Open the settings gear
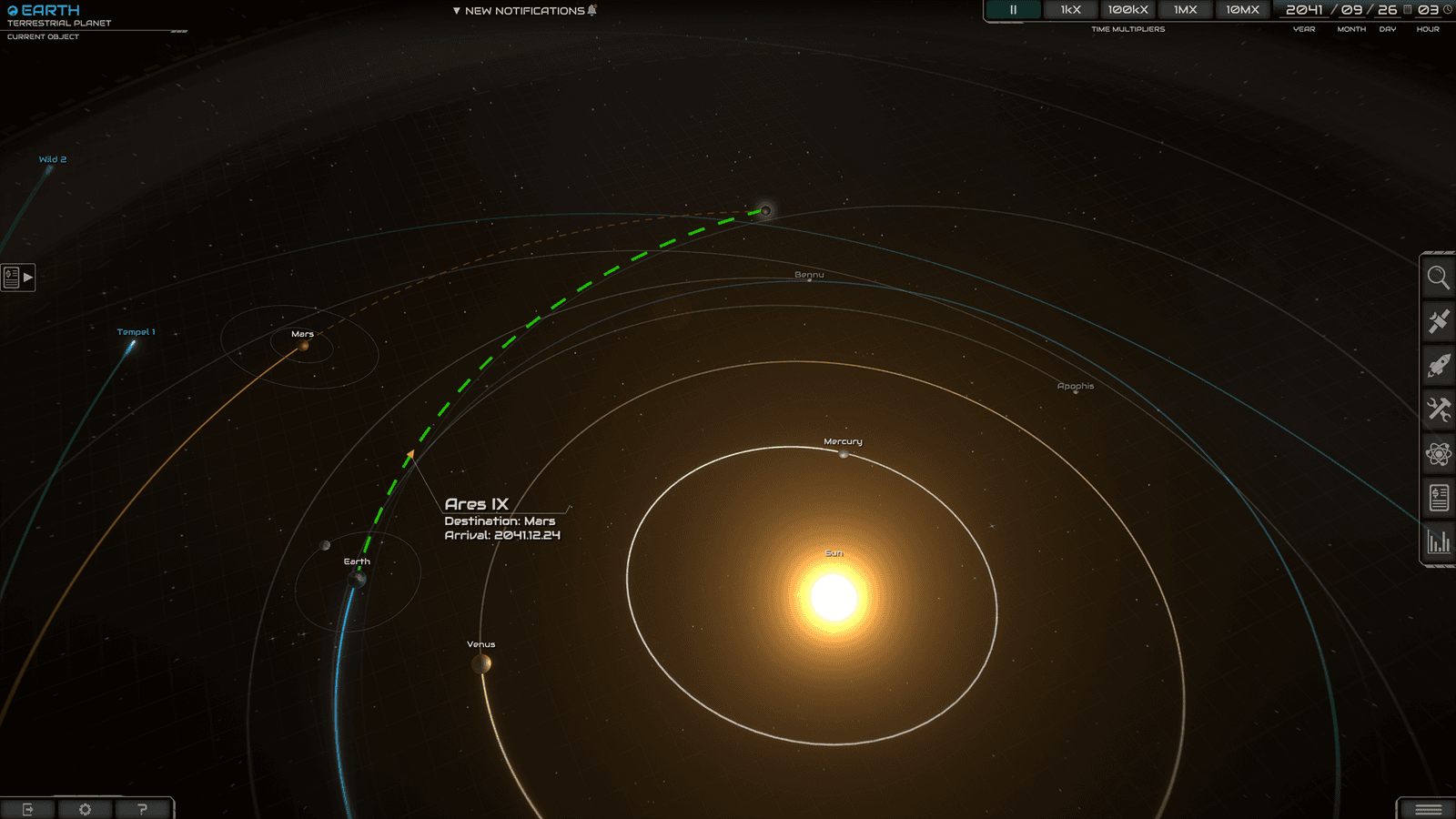This screenshot has width=1456, height=819. coord(86,809)
